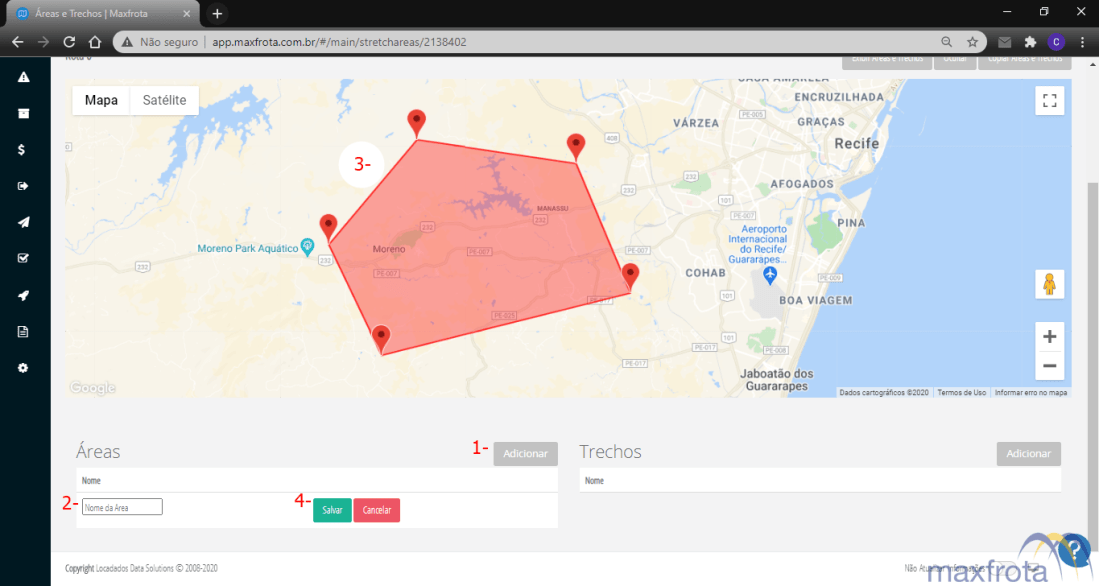Open the alerts warning triangle in sidebar

click(23, 77)
